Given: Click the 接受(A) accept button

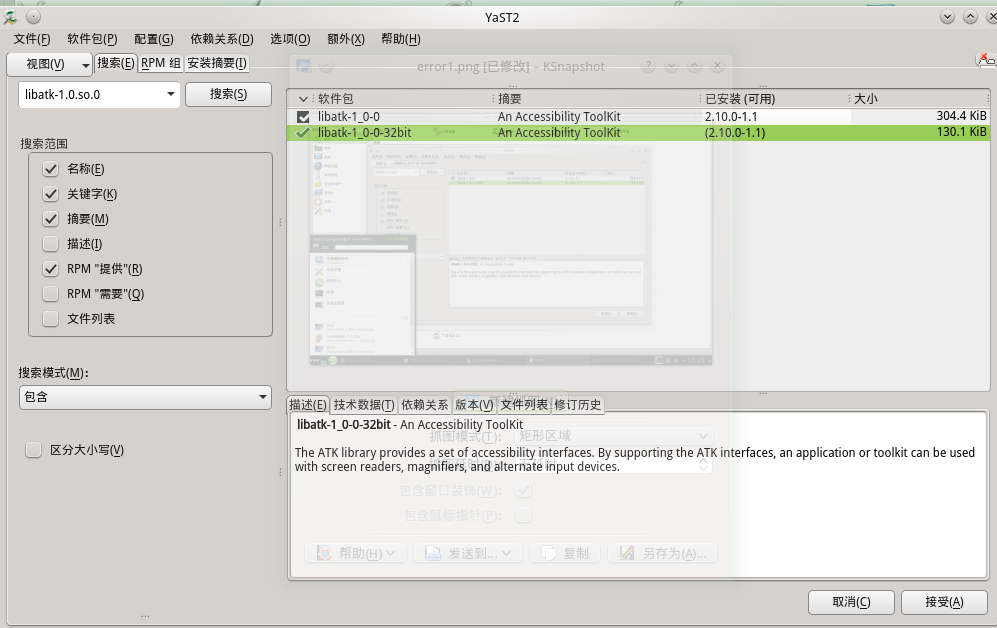Looking at the screenshot, I should tap(944, 603).
